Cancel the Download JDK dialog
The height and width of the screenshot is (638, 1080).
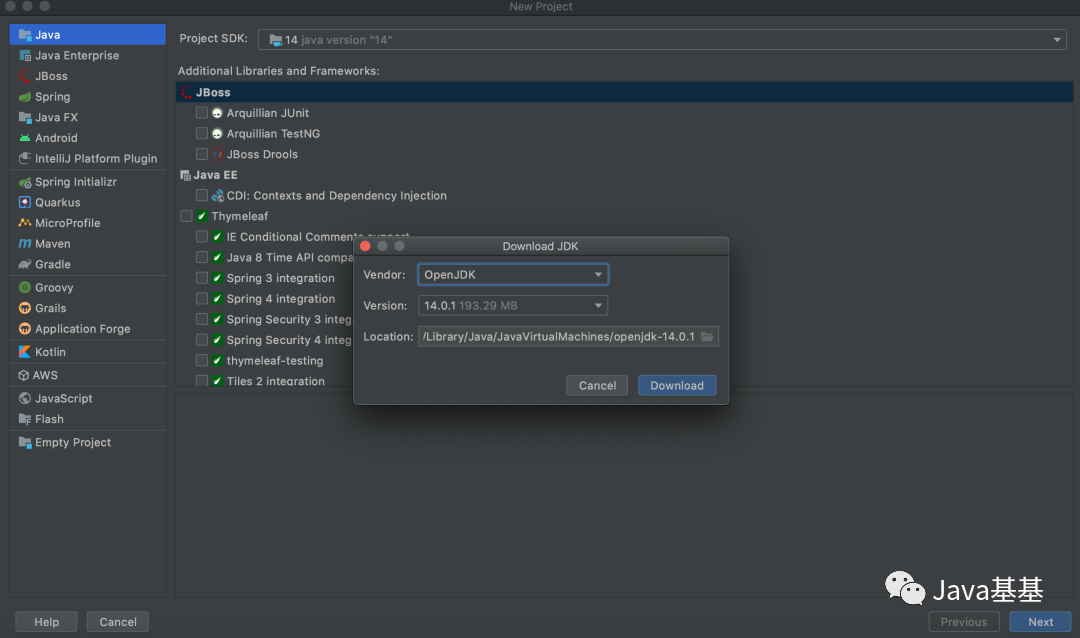point(597,385)
